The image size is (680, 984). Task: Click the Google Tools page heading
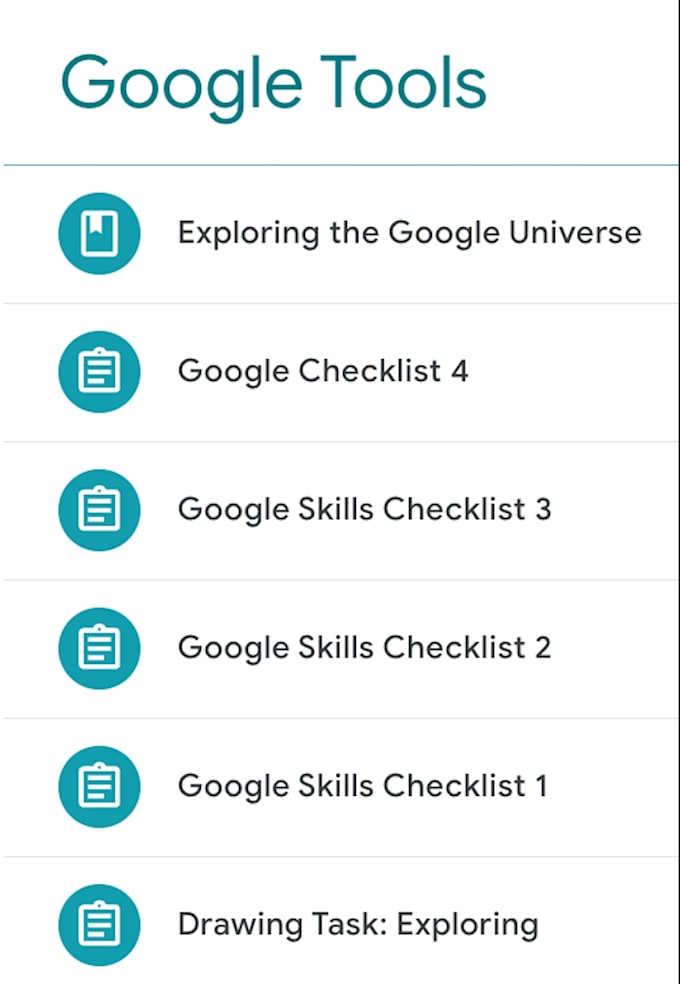coord(274,82)
